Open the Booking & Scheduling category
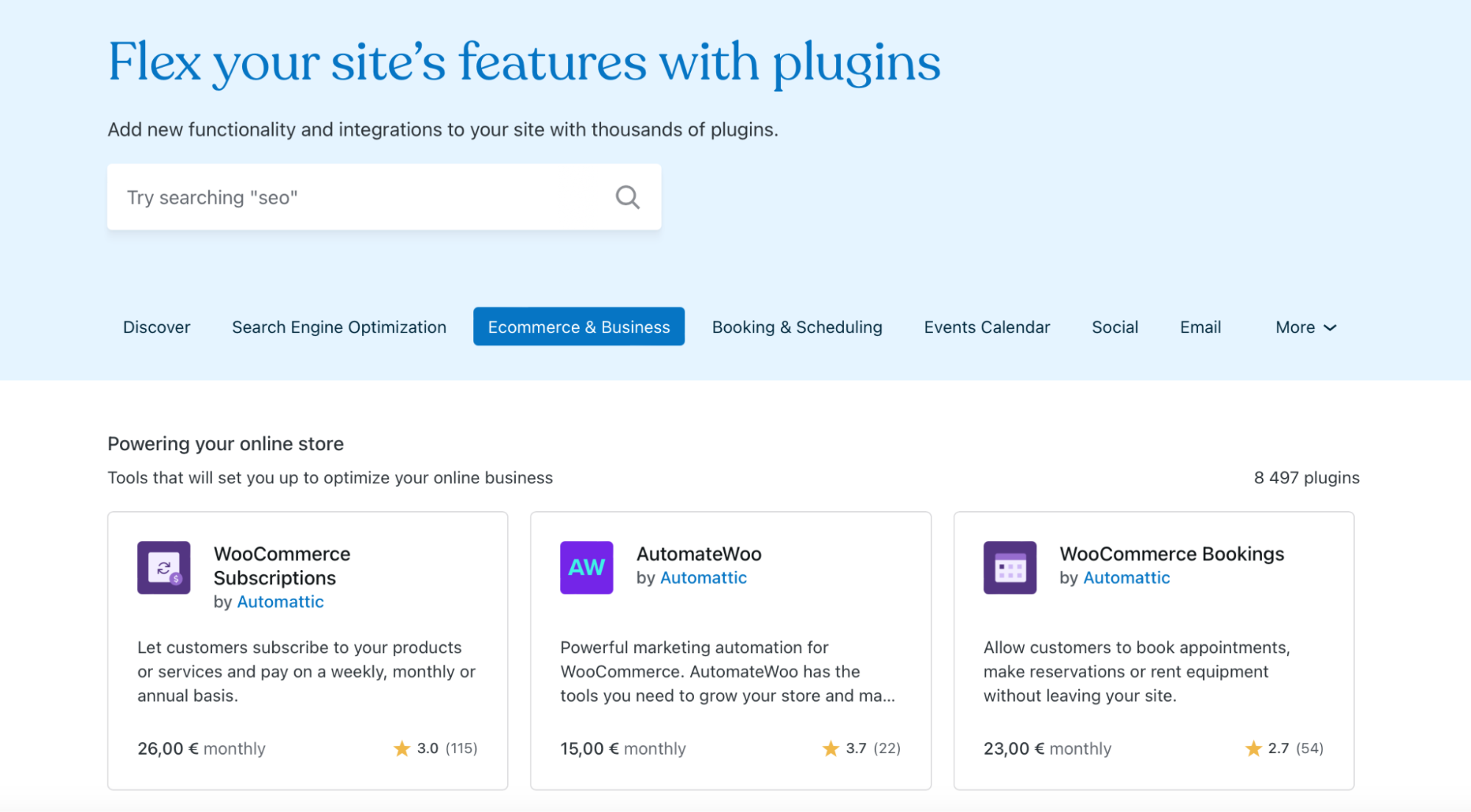The height and width of the screenshot is (812, 1471). click(x=797, y=327)
